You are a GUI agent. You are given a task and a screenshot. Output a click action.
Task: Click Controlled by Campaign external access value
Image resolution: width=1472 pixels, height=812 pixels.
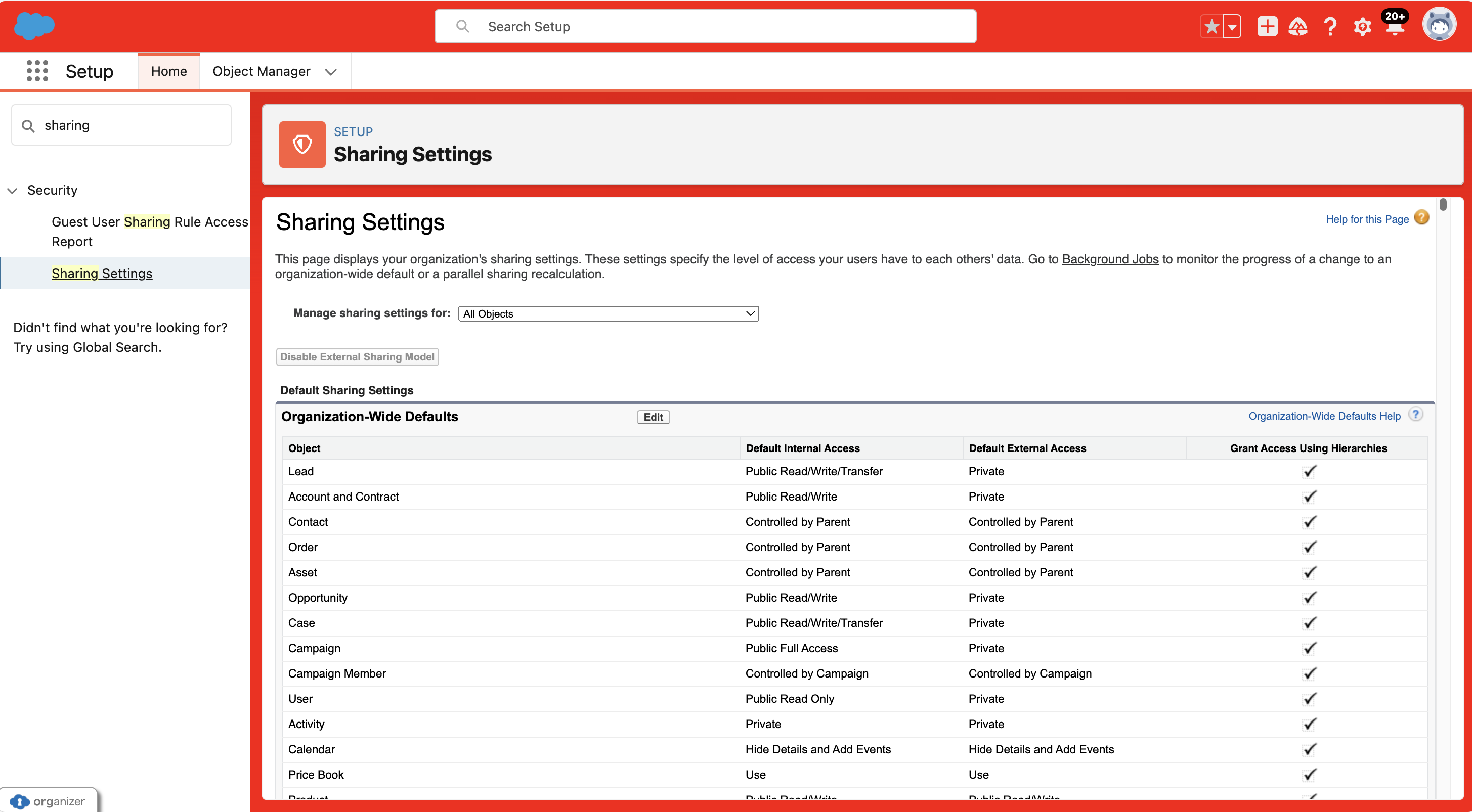pyautogui.click(x=1030, y=674)
